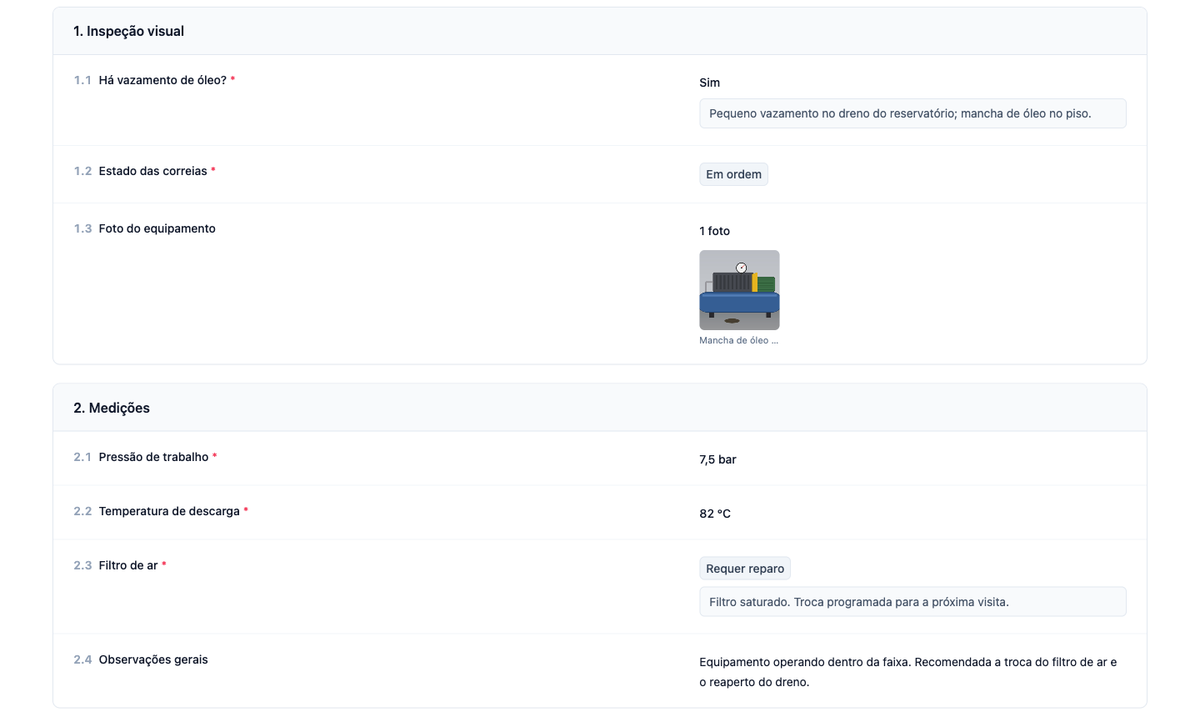1200x717 pixels.
Task: Open the equipment photo thumbnail
Action: click(739, 290)
